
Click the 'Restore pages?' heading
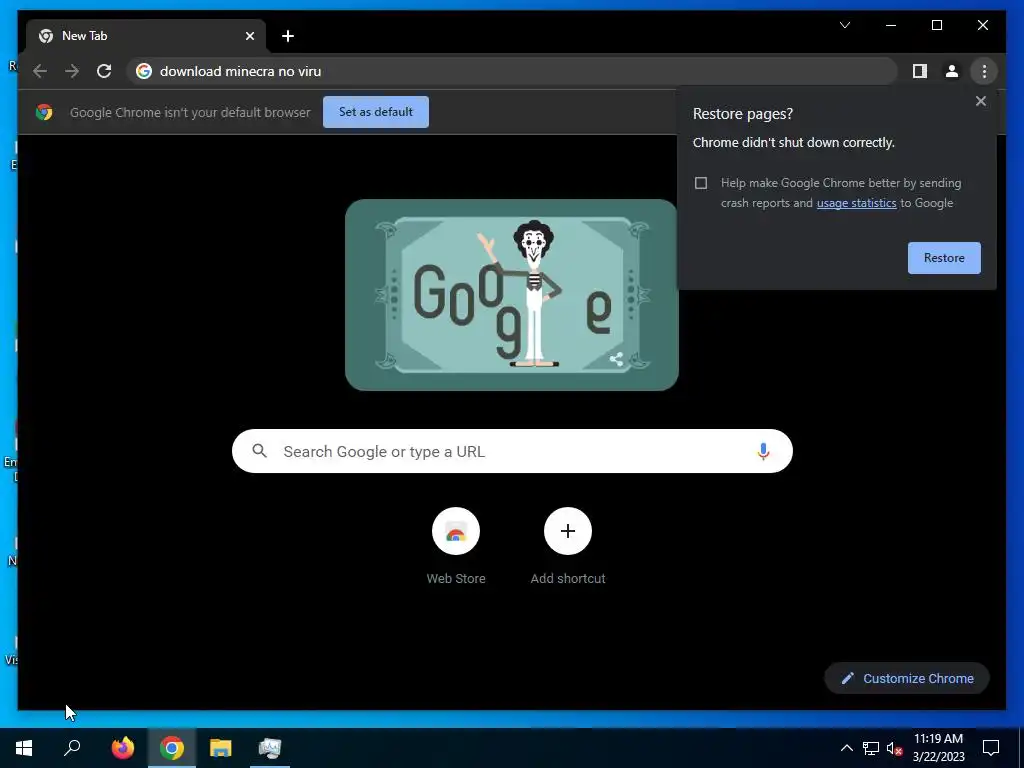pyautogui.click(x=743, y=114)
